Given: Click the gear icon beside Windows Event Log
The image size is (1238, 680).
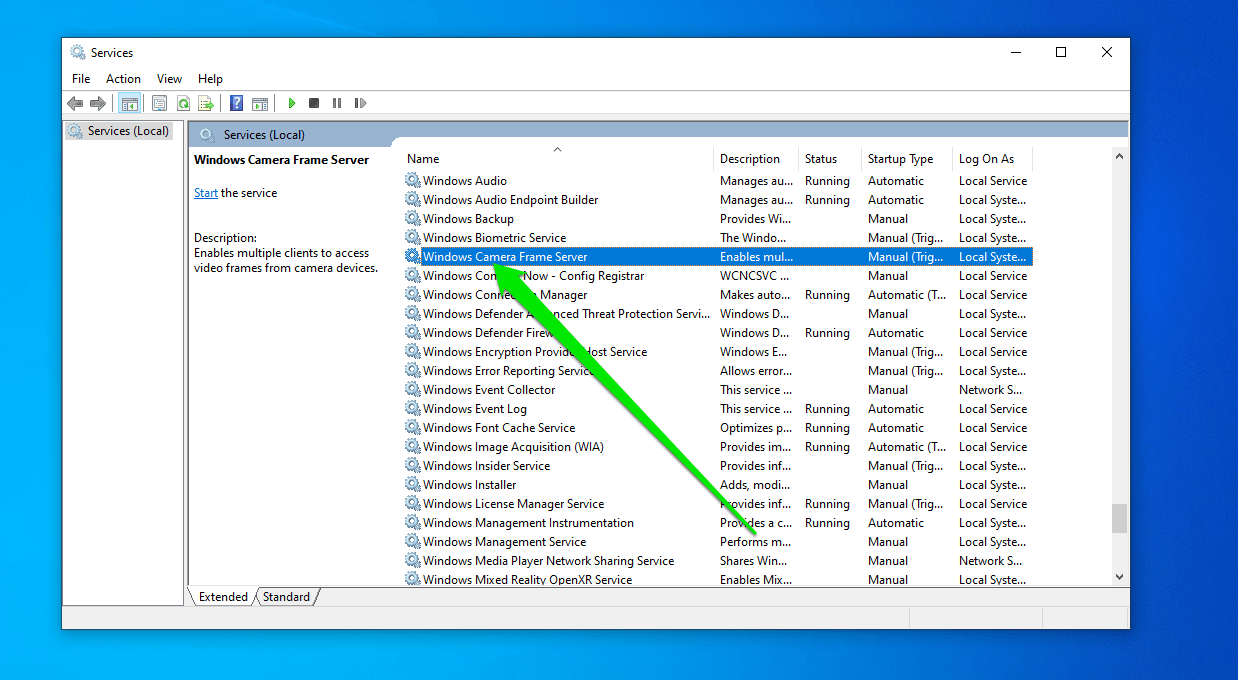Looking at the screenshot, I should [x=413, y=409].
